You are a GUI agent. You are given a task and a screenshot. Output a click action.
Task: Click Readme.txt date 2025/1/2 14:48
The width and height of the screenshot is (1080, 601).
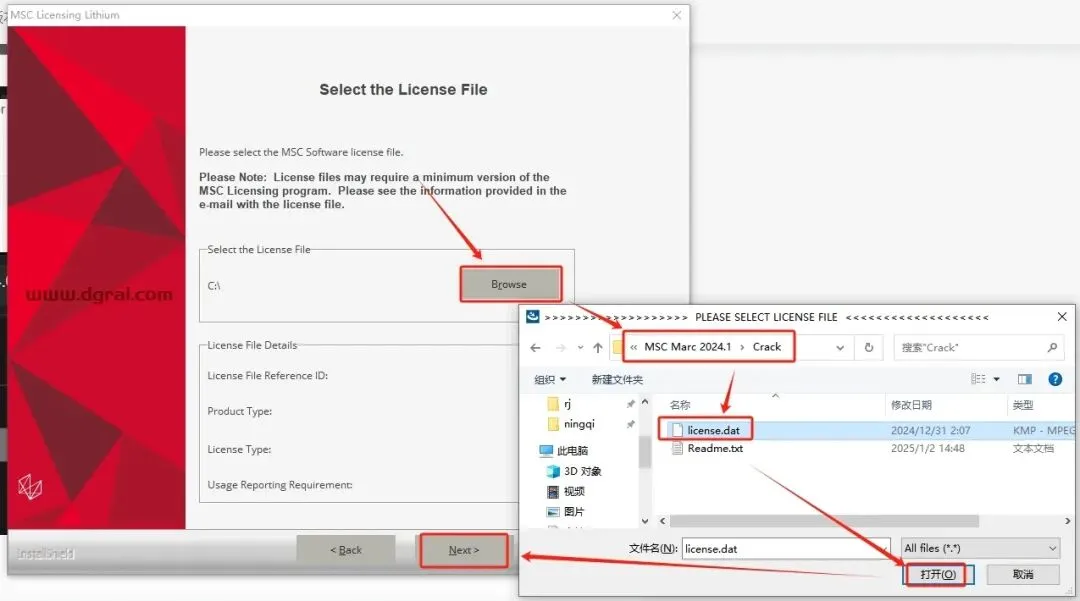tap(927, 448)
